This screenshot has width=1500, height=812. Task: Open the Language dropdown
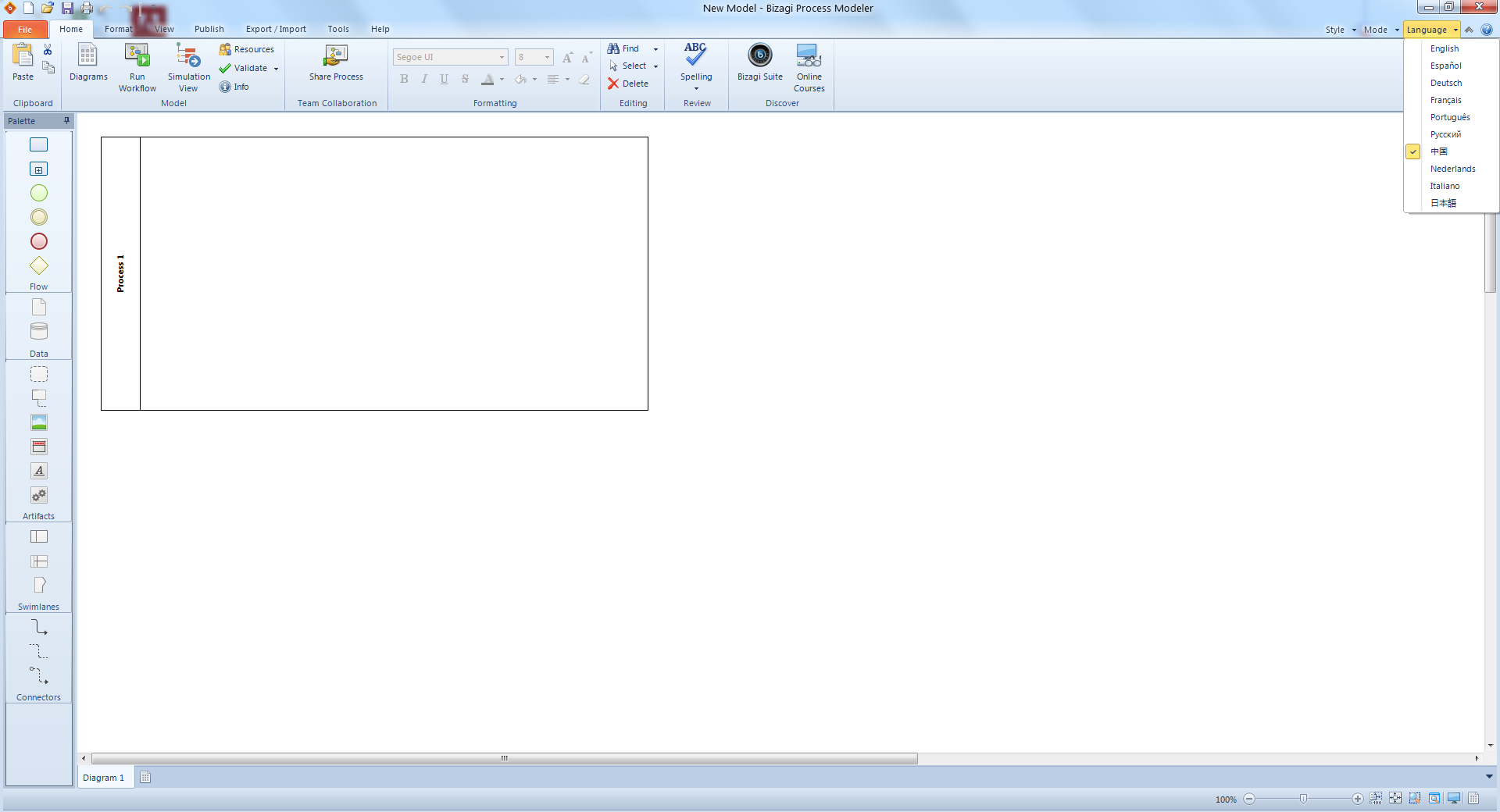(x=1431, y=30)
